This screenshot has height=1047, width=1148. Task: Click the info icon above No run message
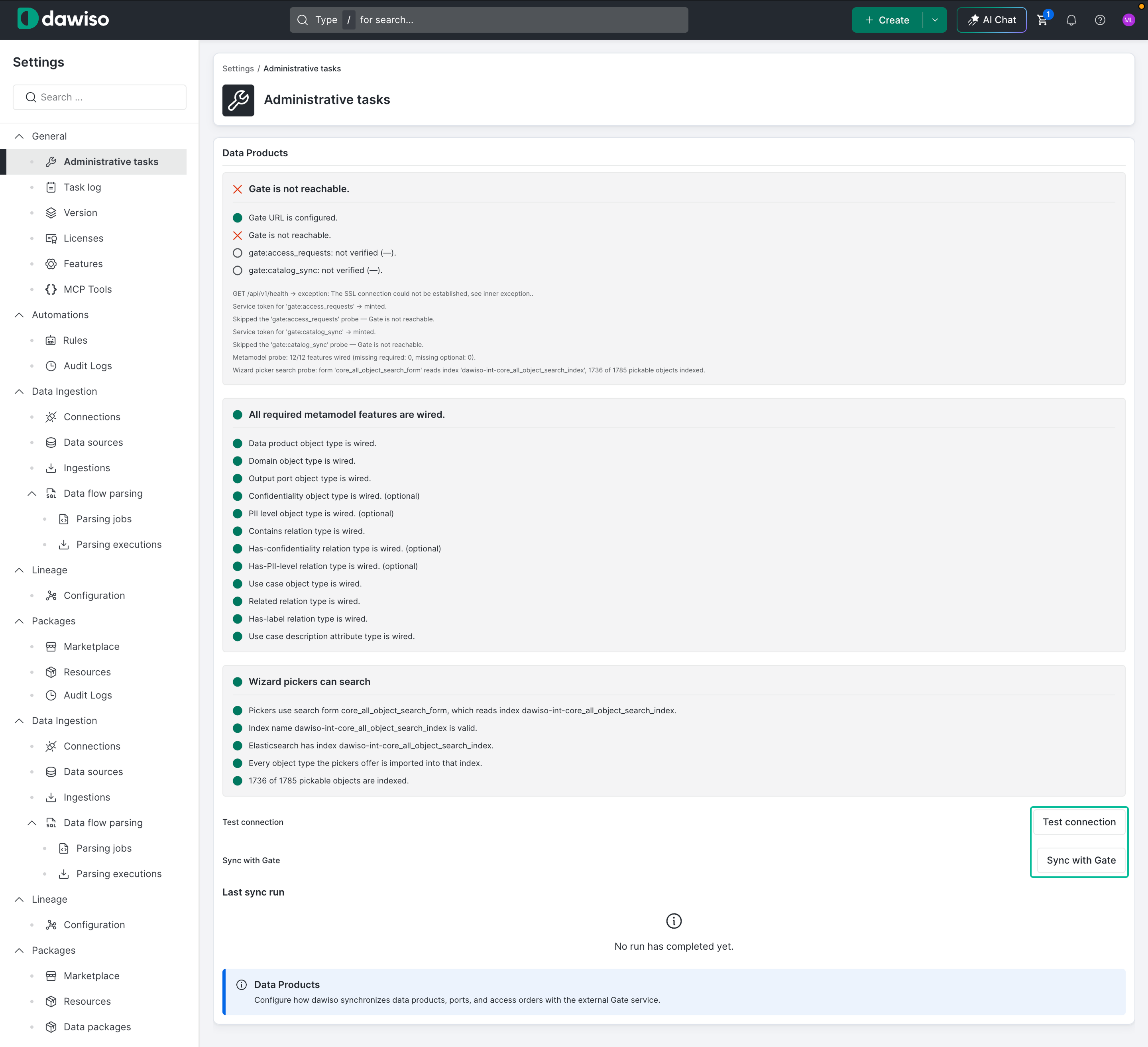(x=674, y=921)
